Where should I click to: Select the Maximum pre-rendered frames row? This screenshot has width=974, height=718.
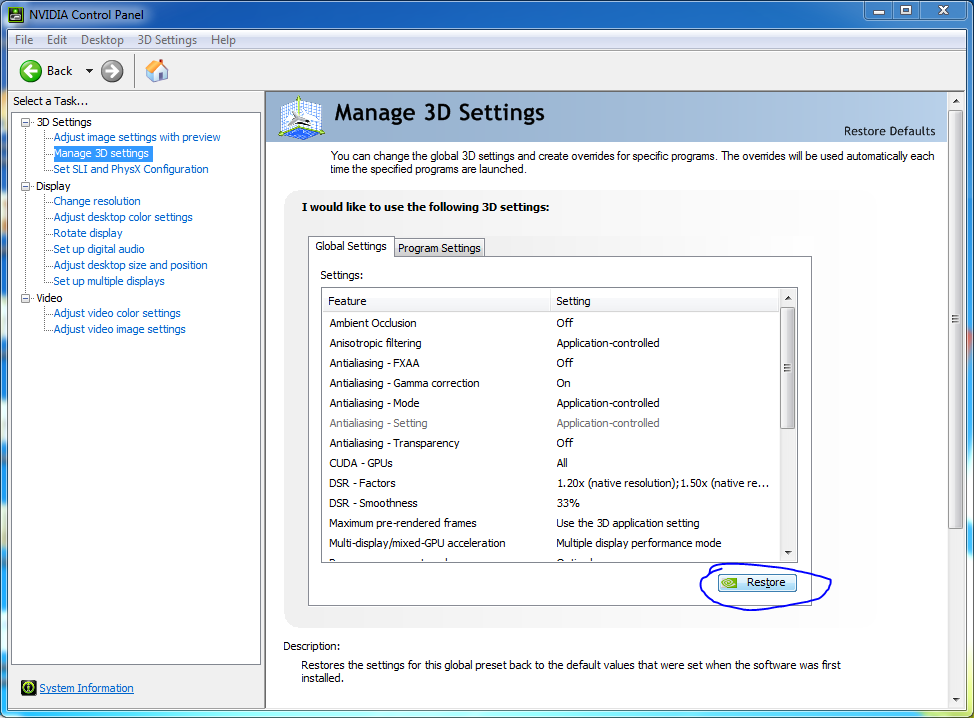(551, 523)
